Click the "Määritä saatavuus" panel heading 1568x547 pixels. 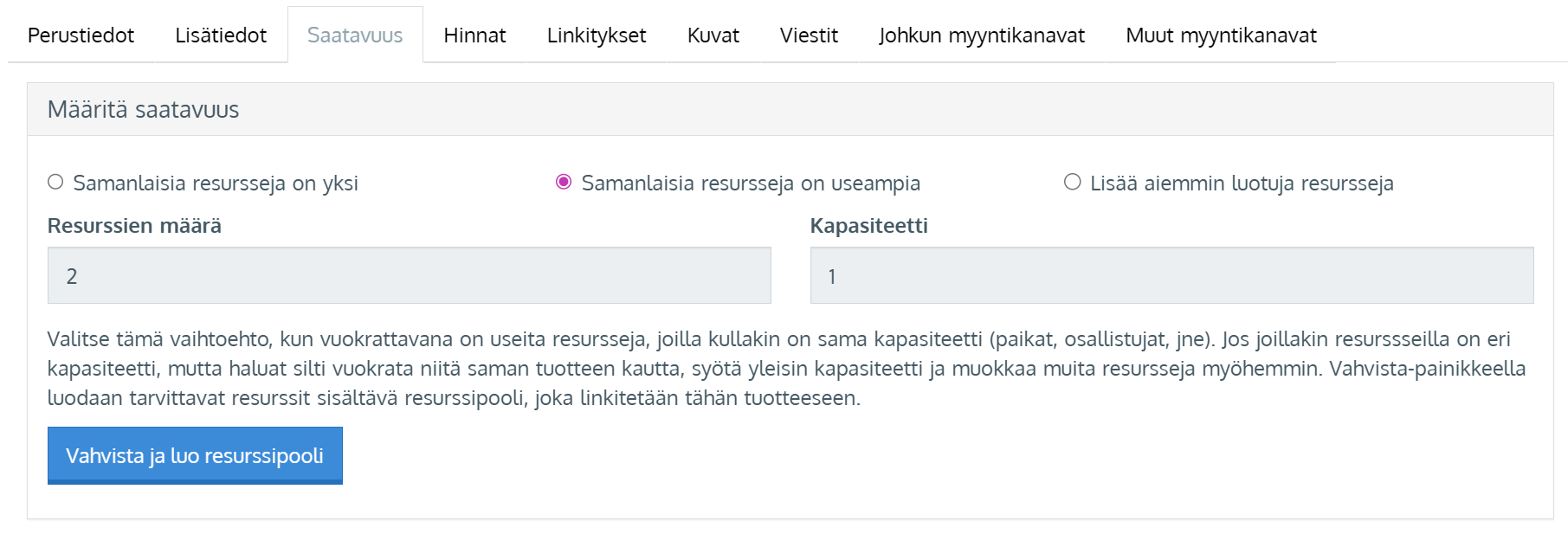tap(144, 110)
